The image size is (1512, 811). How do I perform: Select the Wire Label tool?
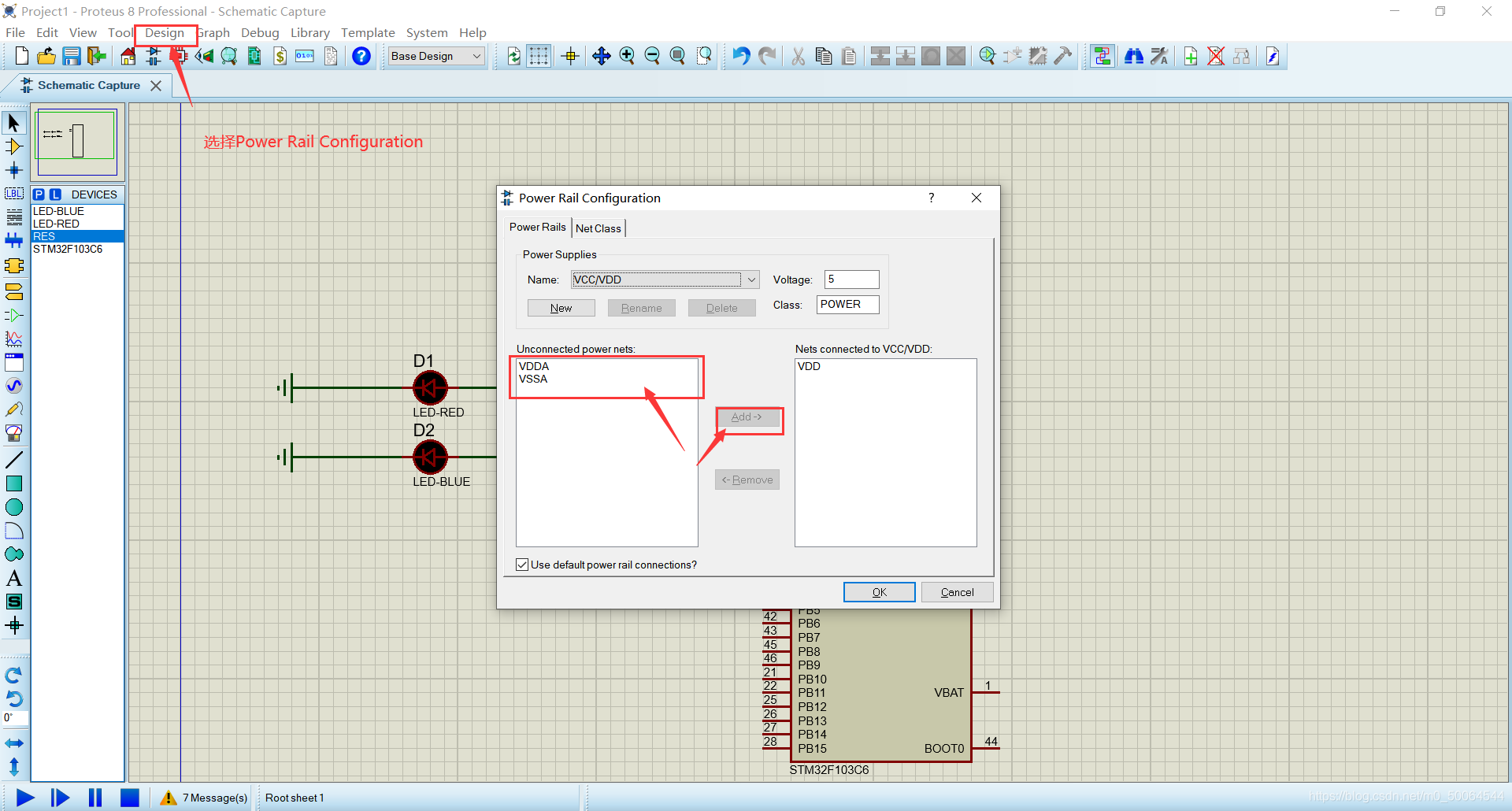tap(14, 194)
